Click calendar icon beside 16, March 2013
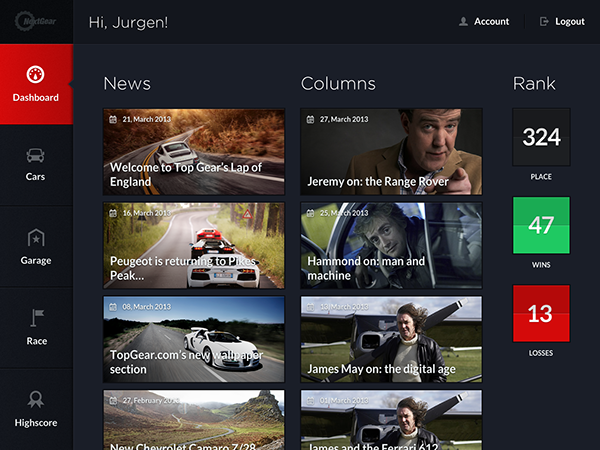Viewport: 600px width, 450px height. coord(113,213)
